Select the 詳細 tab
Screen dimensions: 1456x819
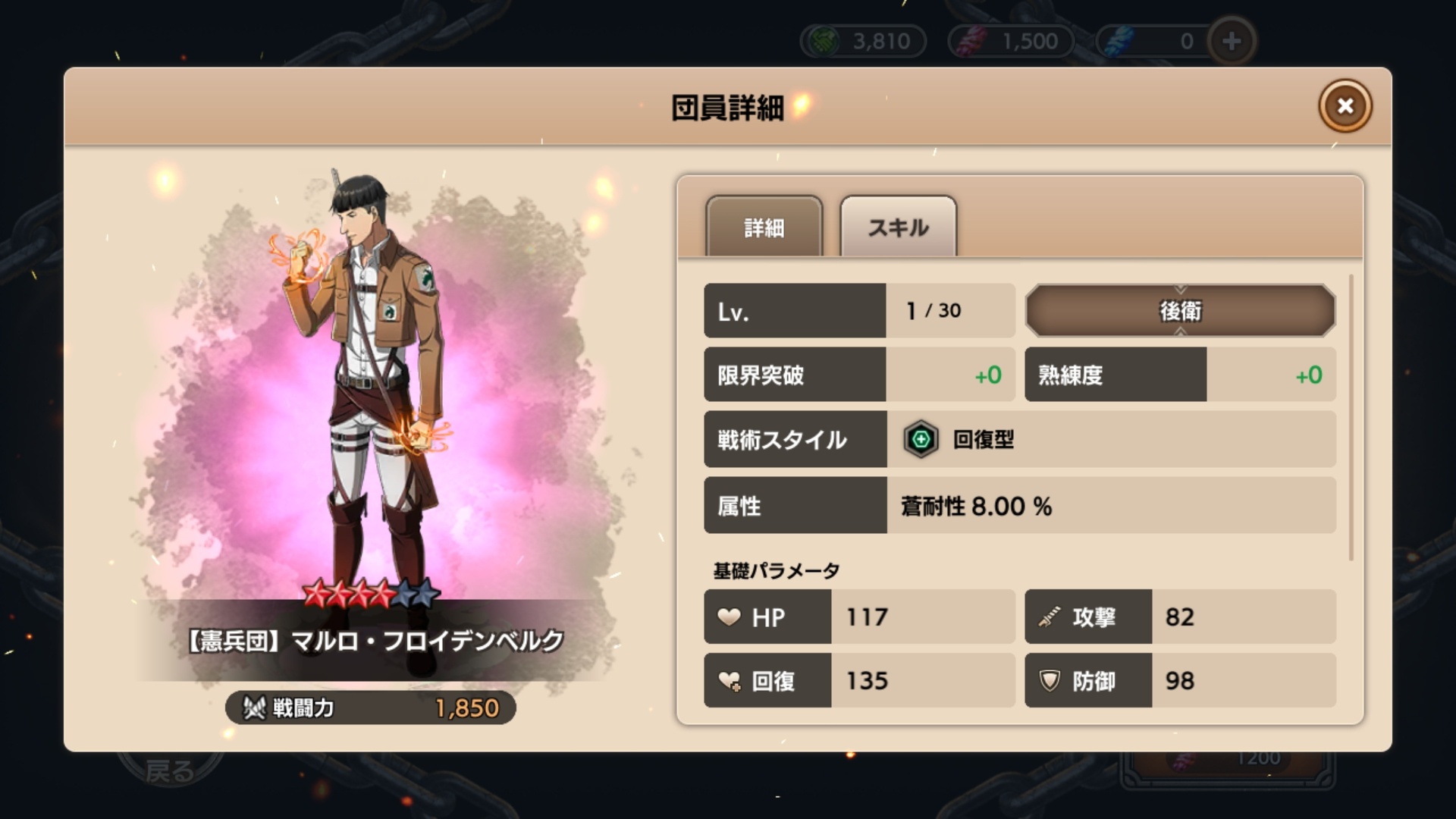pyautogui.click(x=764, y=227)
